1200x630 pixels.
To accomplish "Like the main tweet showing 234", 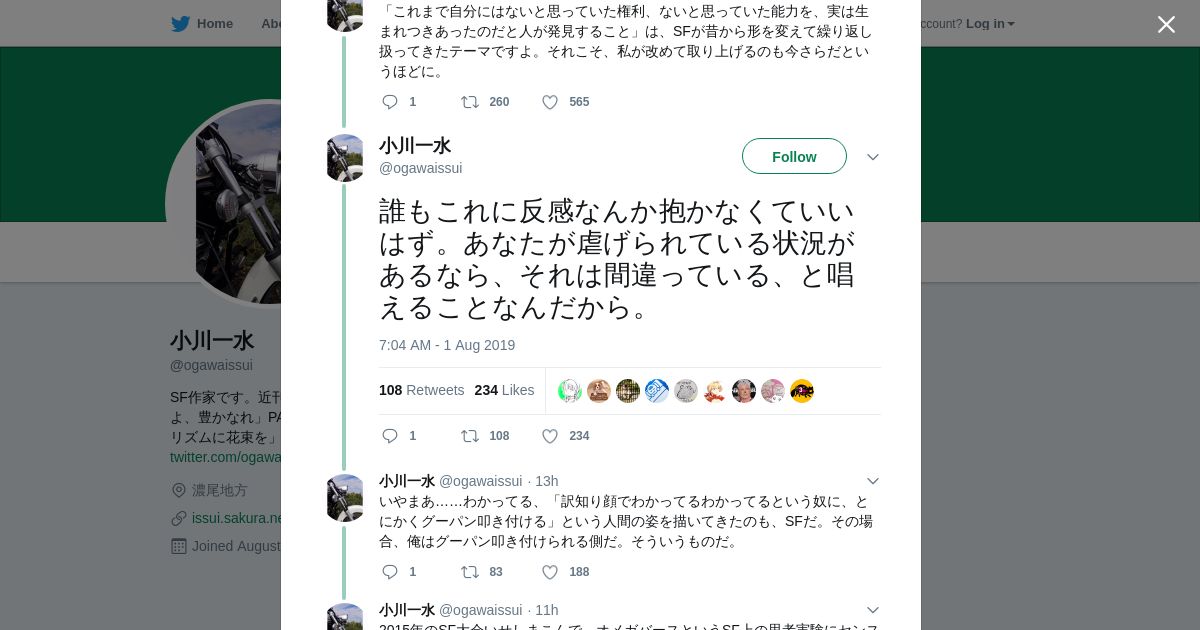I will click(x=550, y=436).
